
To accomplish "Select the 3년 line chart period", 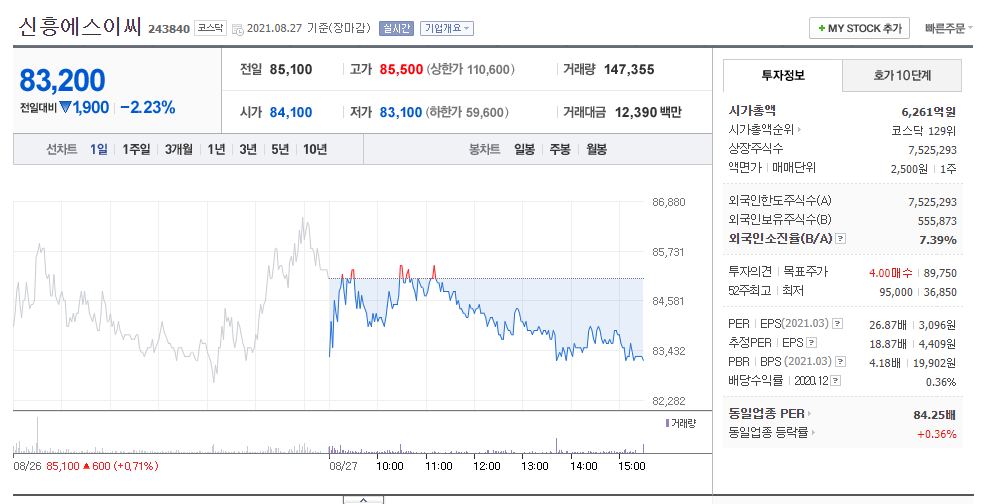I will (x=248, y=149).
